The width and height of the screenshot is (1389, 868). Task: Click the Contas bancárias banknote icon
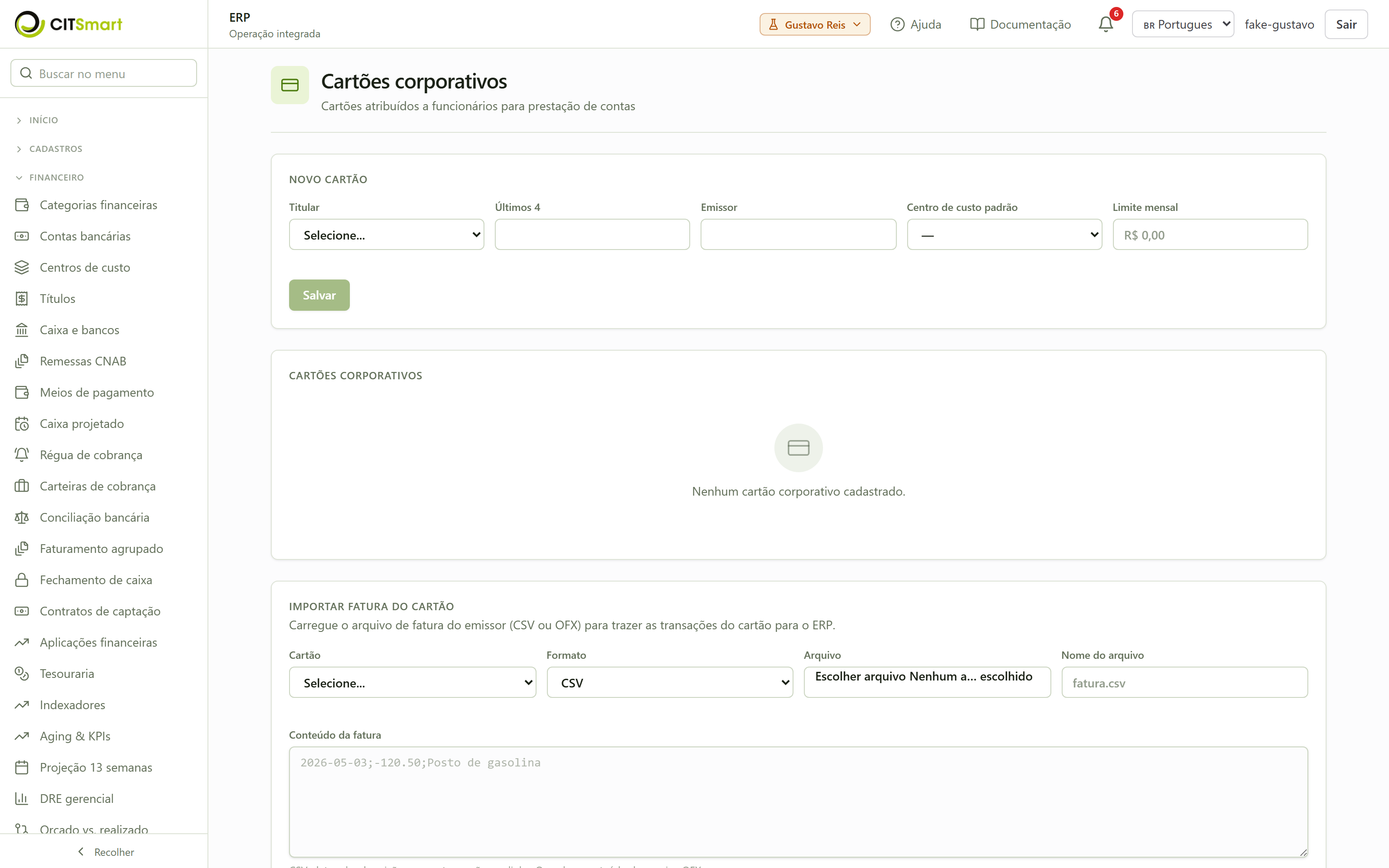[x=22, y=236]
